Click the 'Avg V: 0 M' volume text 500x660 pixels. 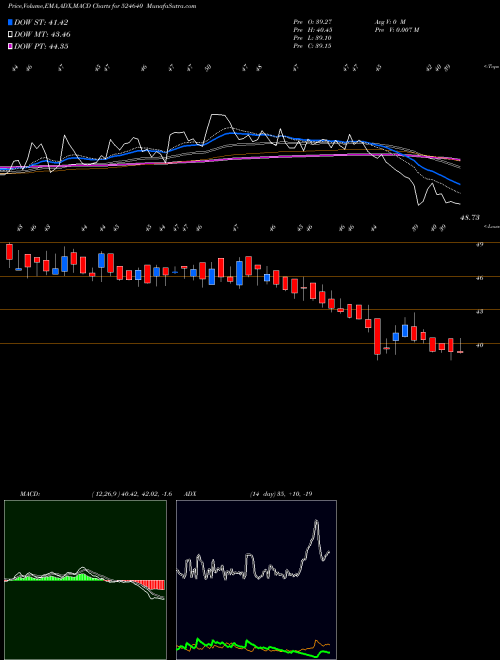point(389,21)
